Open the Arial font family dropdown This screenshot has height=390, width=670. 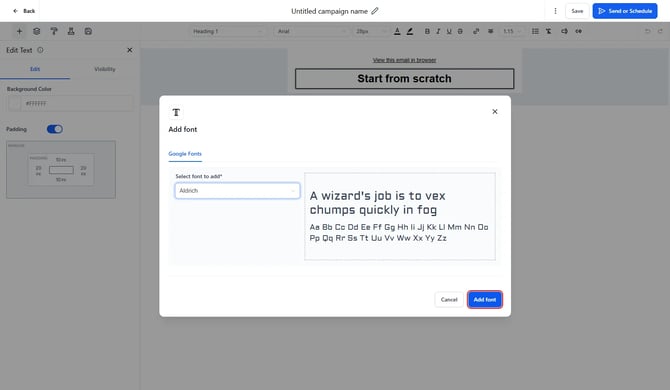pyautogui.click(x=311, y=31)
